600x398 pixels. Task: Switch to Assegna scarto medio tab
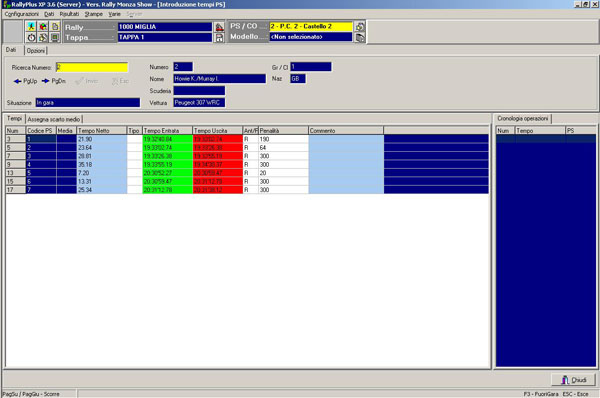(x=54, y=119)
